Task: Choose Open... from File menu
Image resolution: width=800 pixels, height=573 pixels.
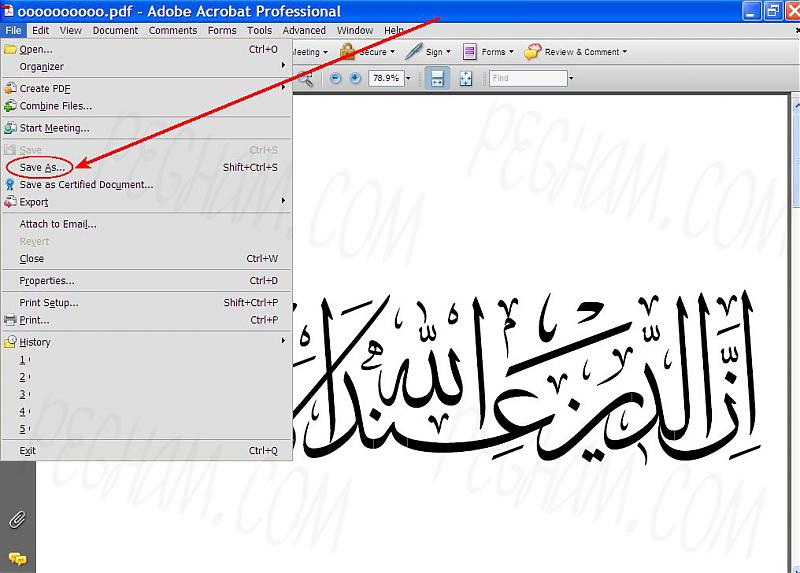Action: coord(146,49)
